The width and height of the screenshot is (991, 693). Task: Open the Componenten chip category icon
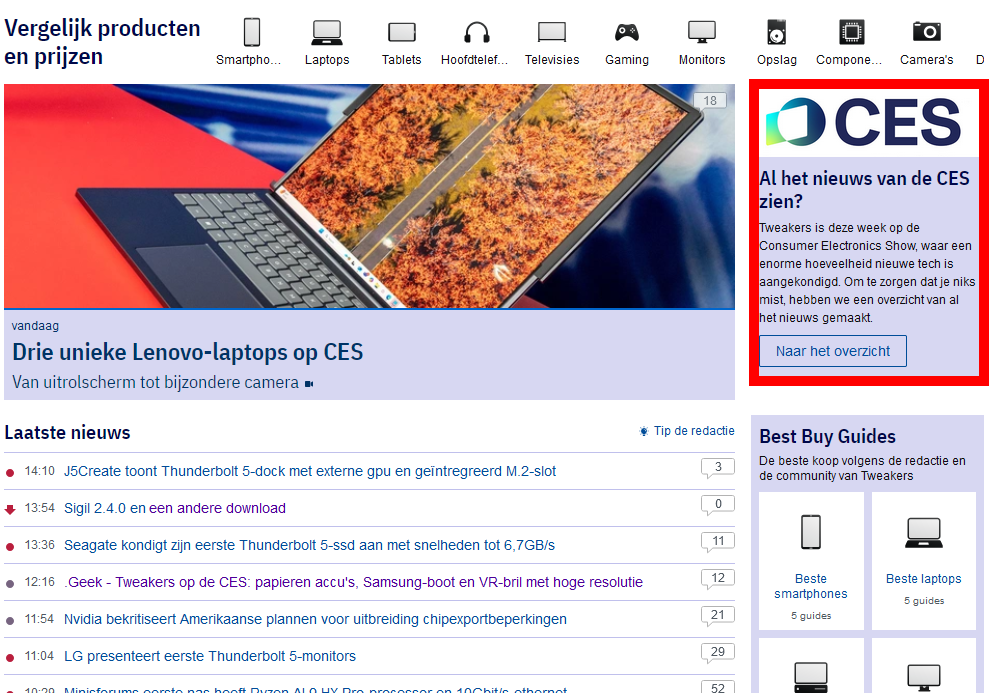tap(851, 32)
